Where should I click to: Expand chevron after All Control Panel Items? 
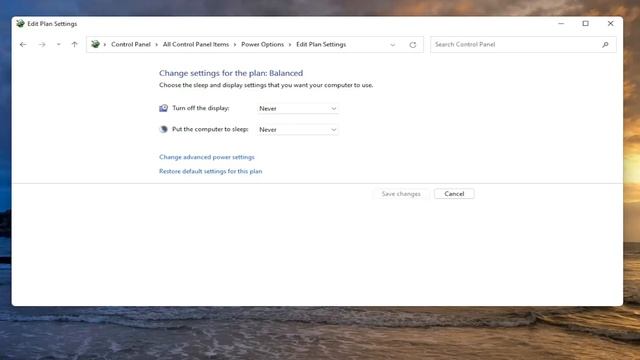point(235,44)
